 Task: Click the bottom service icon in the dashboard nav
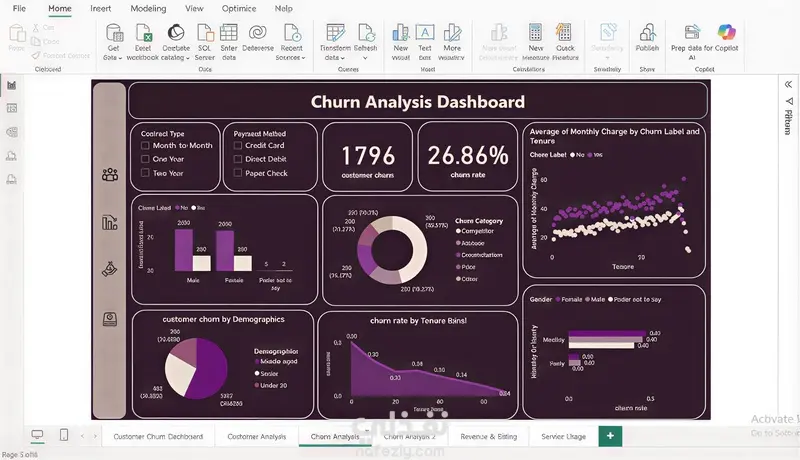coord(110,319)
